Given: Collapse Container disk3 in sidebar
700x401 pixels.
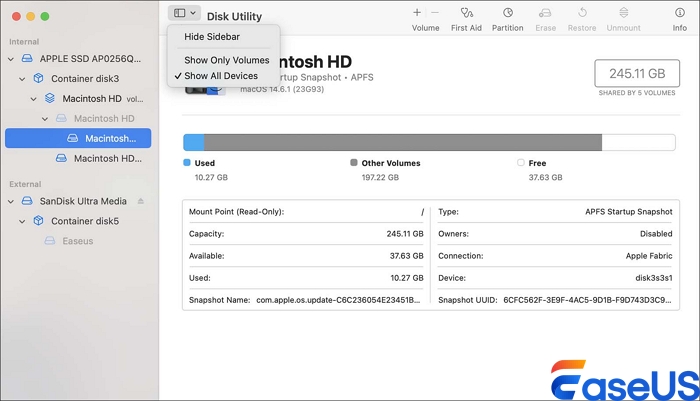Looking at the screenshot, I should (x=24, y=78).
